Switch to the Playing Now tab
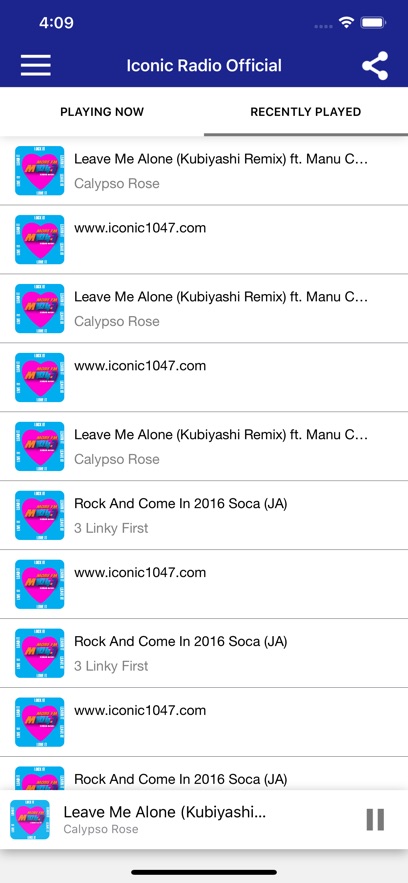 point(102,112)
